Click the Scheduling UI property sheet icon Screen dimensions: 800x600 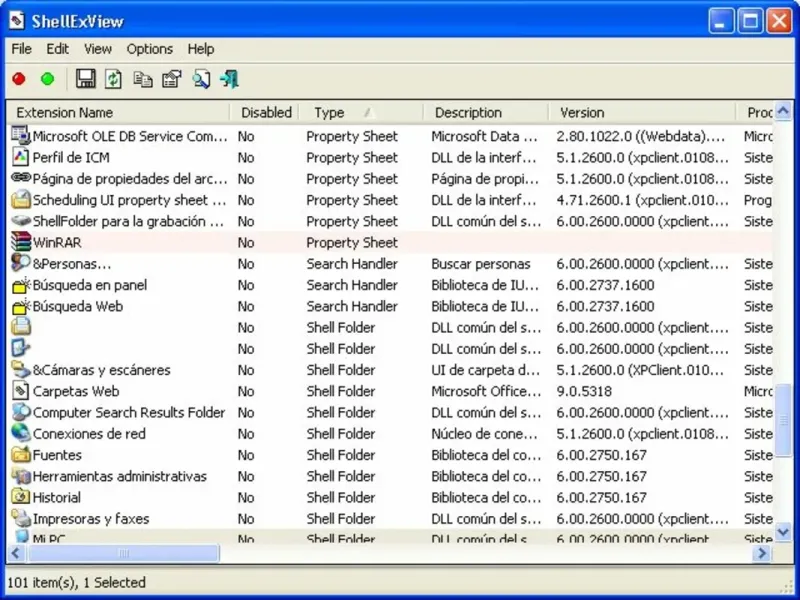point(21,199)
